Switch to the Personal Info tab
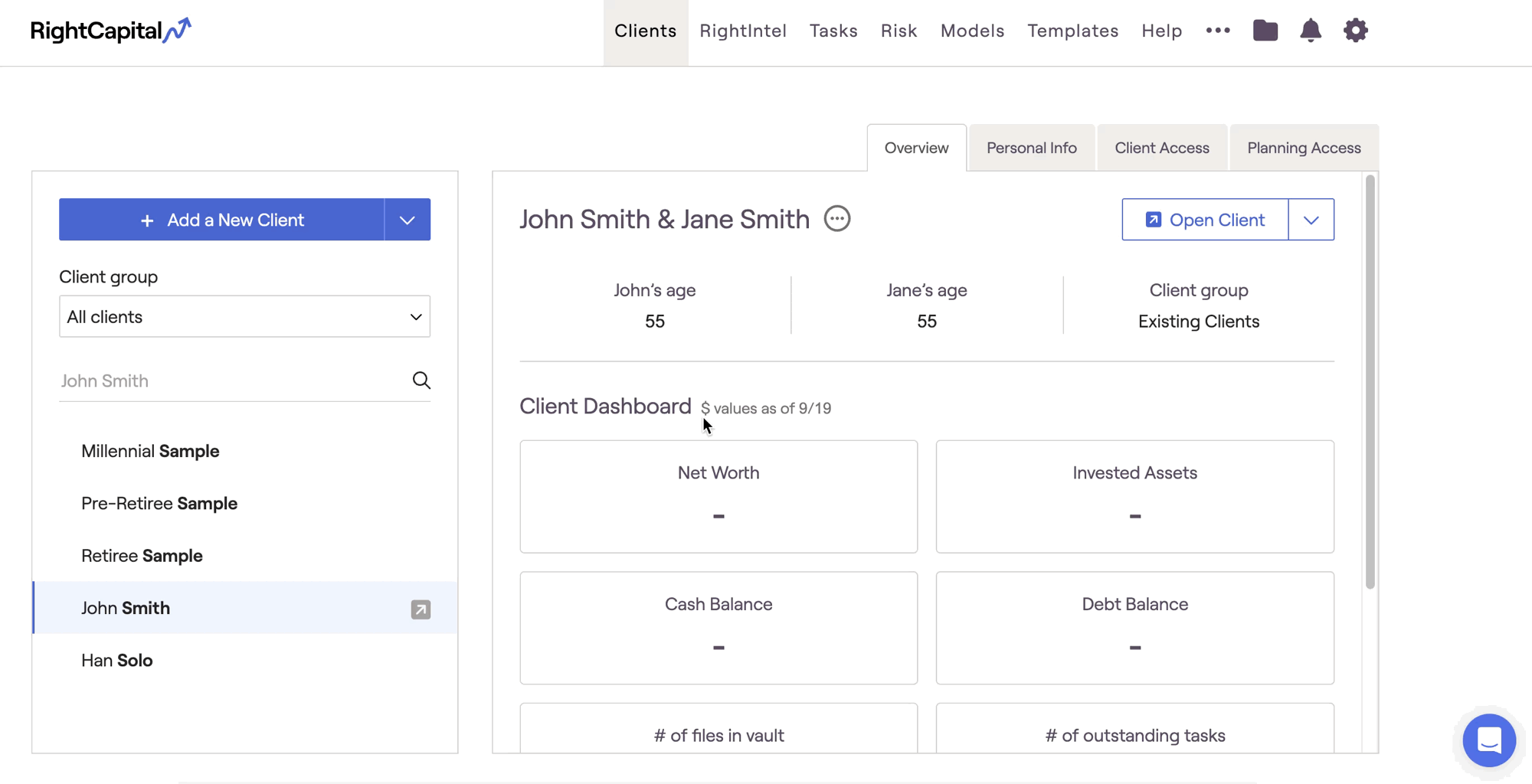 click(1031, 148)
